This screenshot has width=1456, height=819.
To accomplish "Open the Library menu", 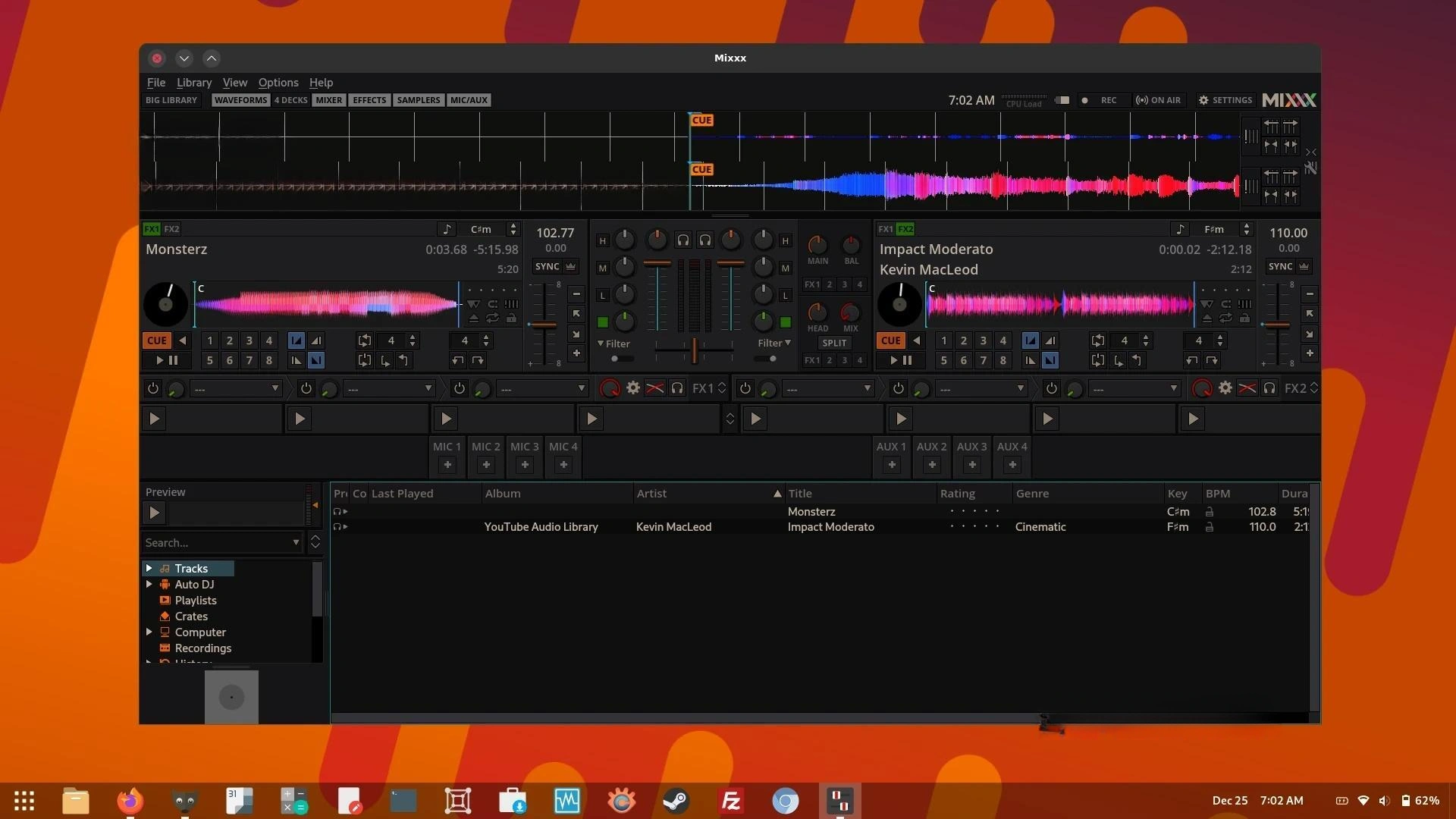I will click(194, 83).
